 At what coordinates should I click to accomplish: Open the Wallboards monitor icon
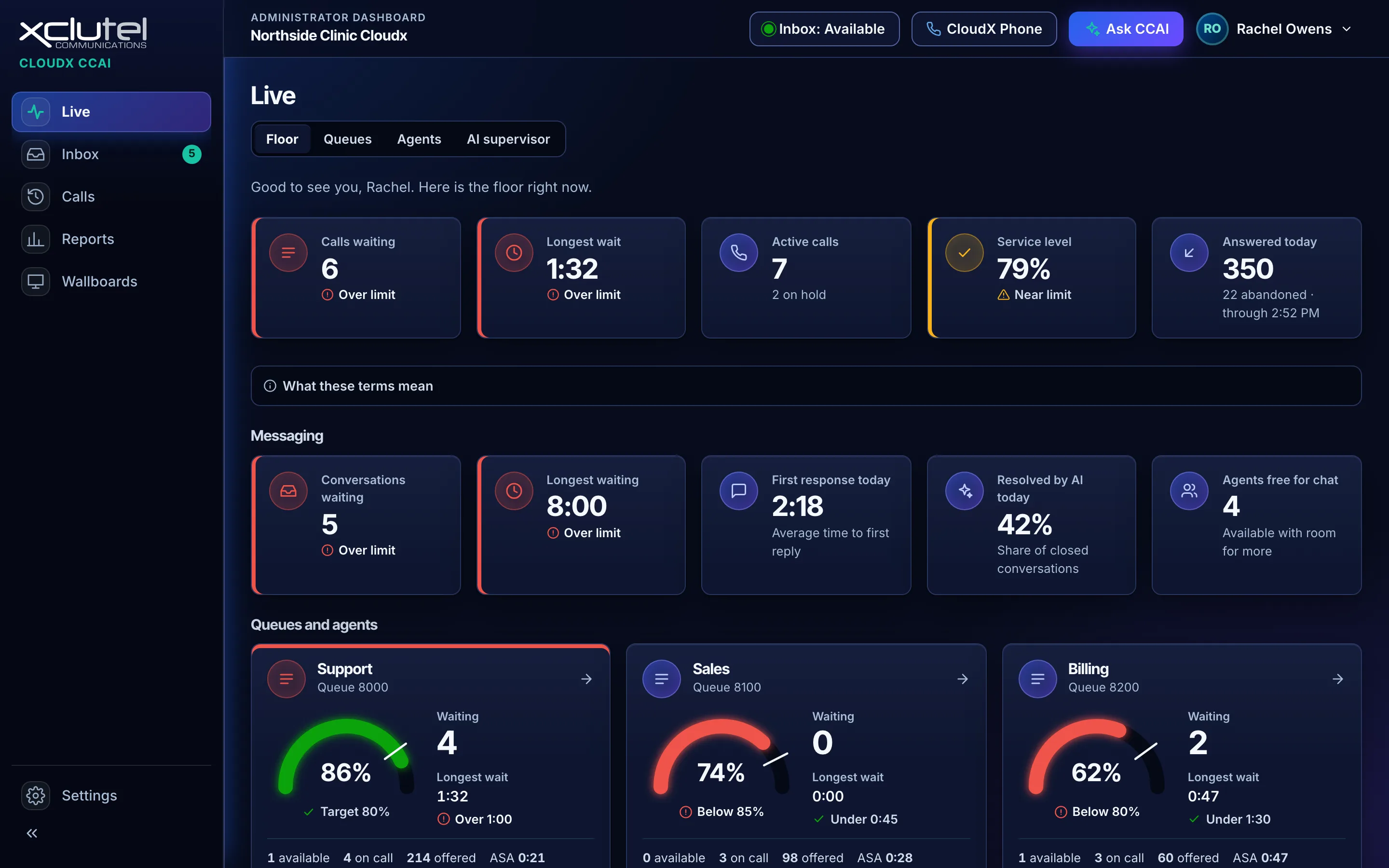tap(36, 281)
